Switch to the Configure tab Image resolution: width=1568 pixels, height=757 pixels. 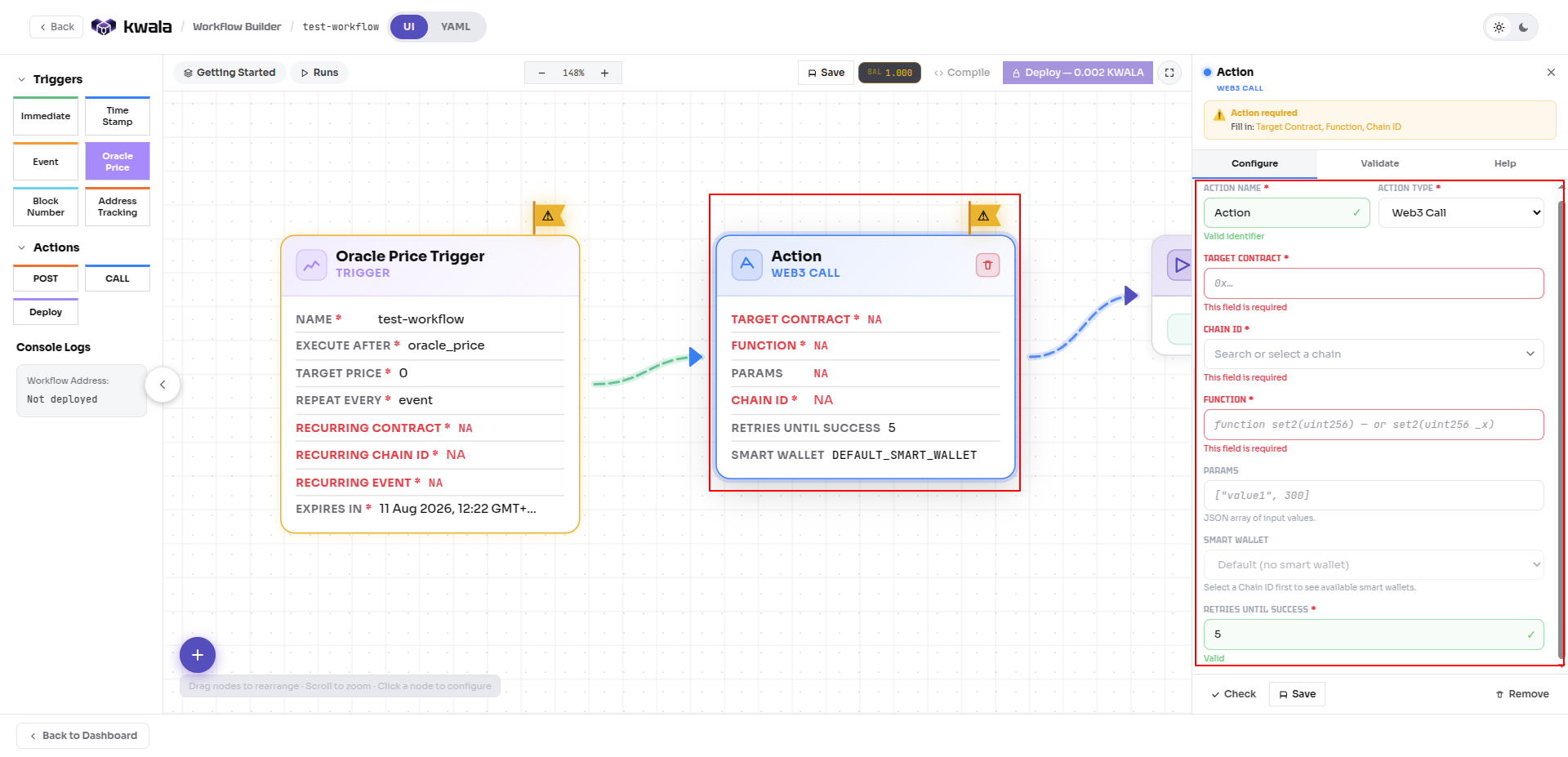[1254, 163]
